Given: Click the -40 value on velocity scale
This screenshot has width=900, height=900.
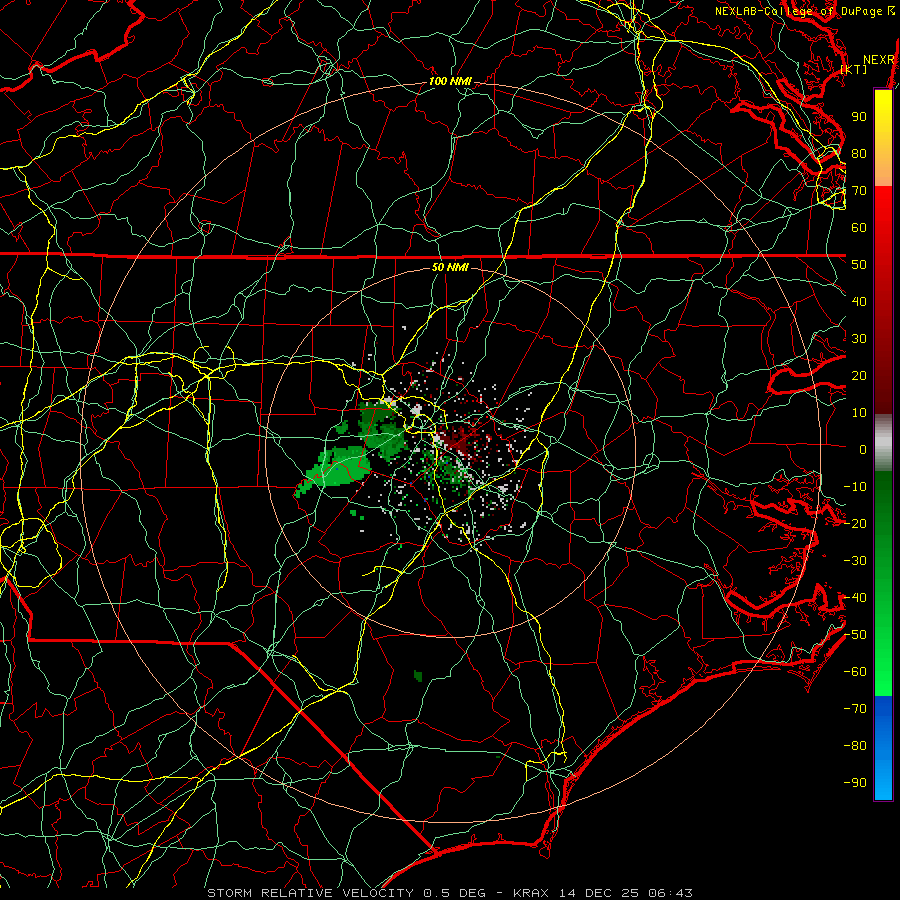Looking at the screenshot, I should [x=855, y=598].
